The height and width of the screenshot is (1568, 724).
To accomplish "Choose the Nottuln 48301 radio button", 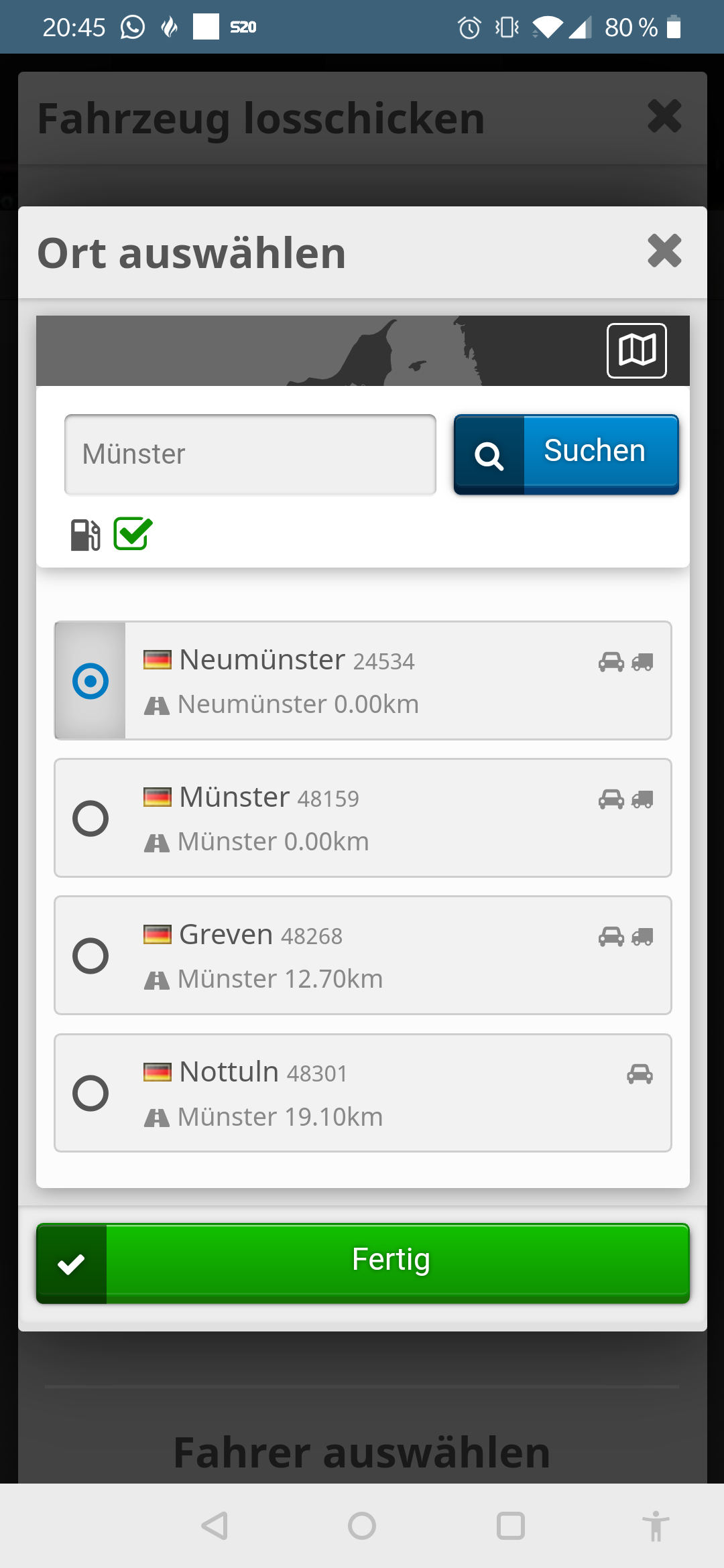I will pos(90,1093).
